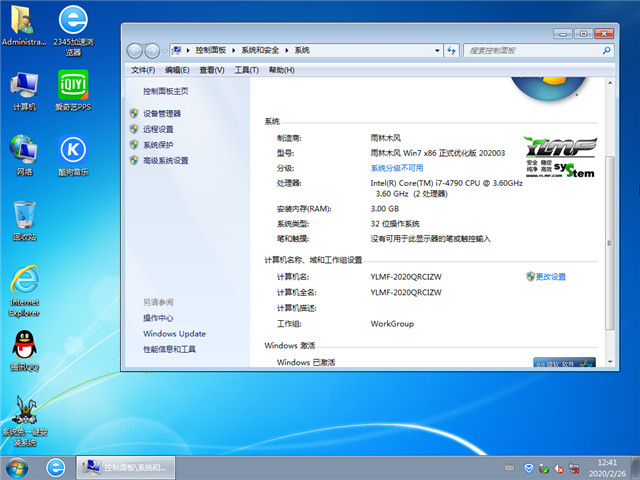Click the refresh button beside the address bar
Viewport: 640px width, 480px height.
452,49
